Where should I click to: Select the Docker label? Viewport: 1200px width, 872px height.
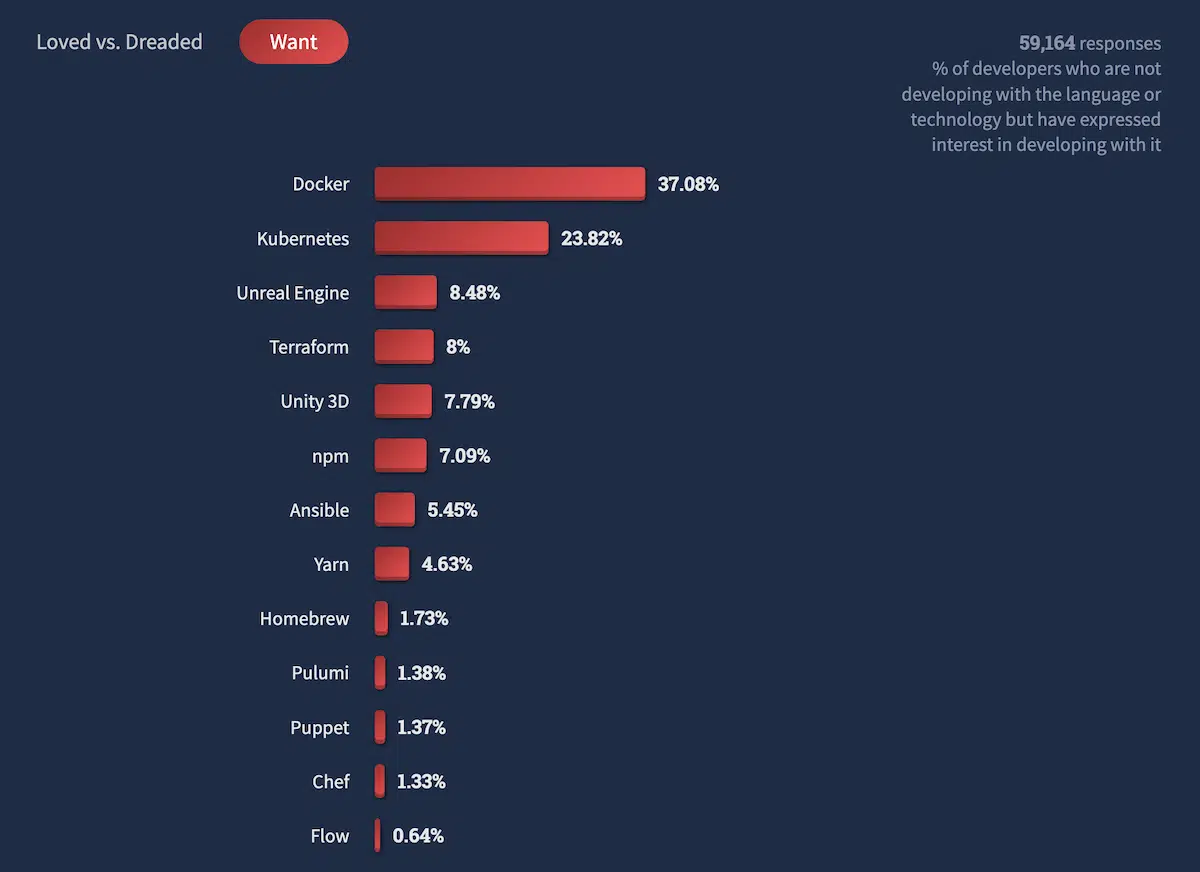(x=321, y=184)
